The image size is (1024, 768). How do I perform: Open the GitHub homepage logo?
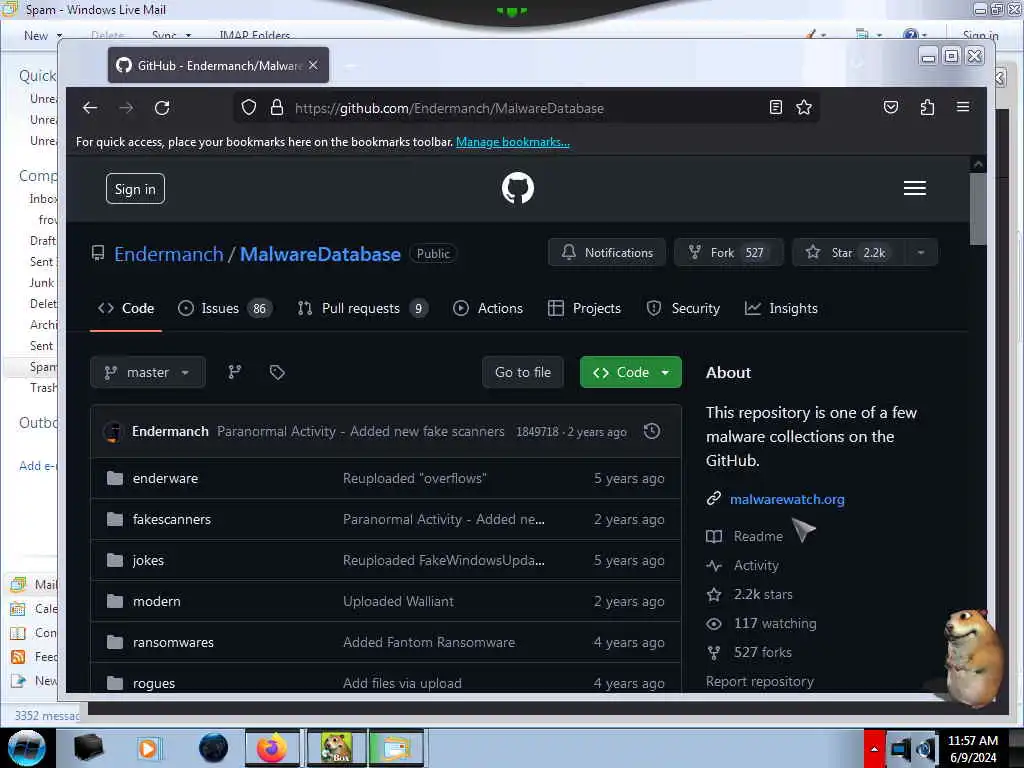[518, 188]
